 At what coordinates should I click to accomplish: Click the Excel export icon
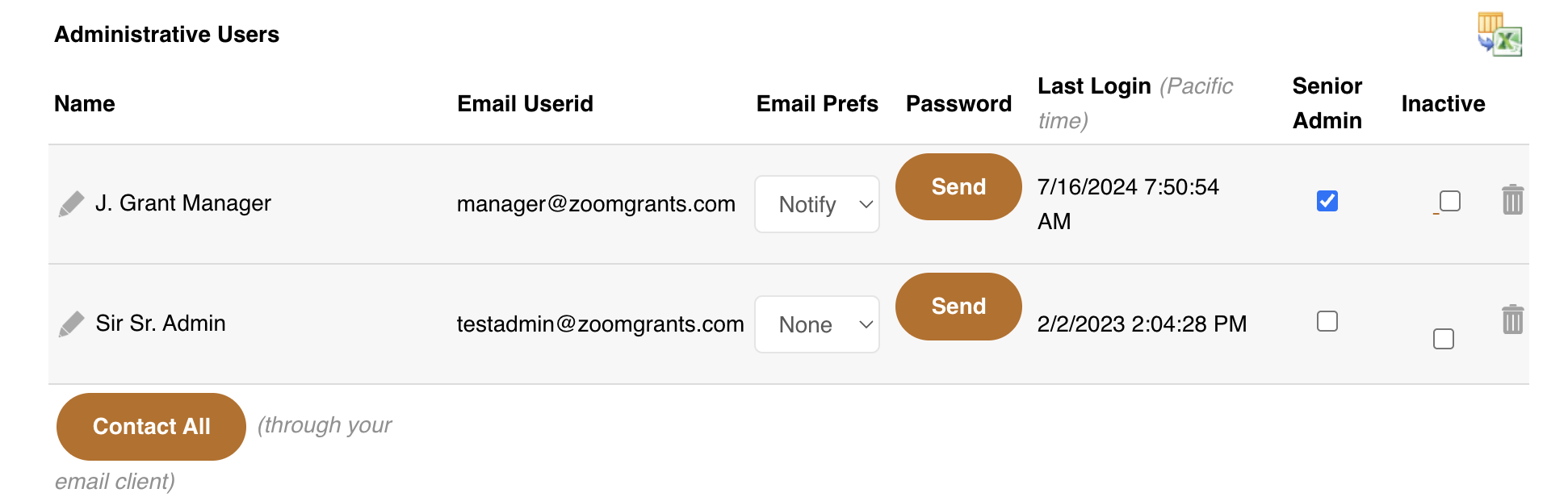pyautogui.click(x=1499, y=34)
